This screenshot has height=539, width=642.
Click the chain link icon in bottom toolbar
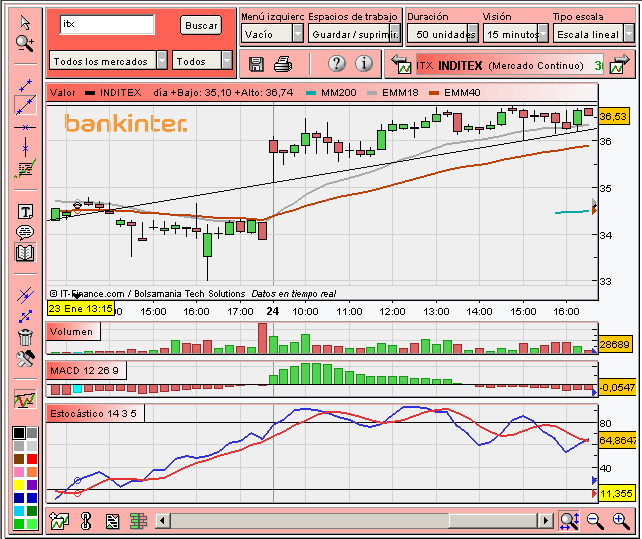[86, 521]
